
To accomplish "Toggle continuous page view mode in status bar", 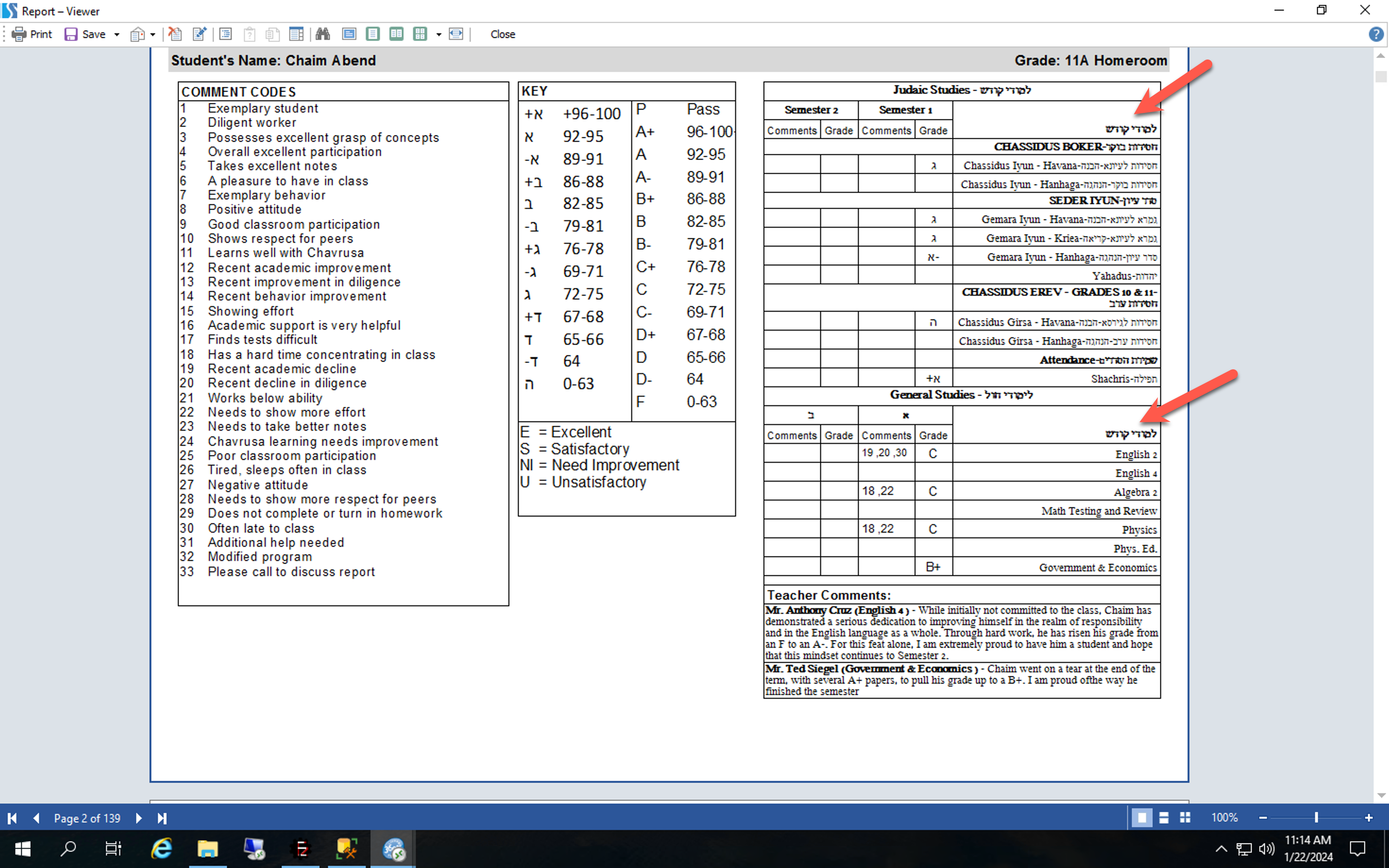I will (x=1163, y=817).
